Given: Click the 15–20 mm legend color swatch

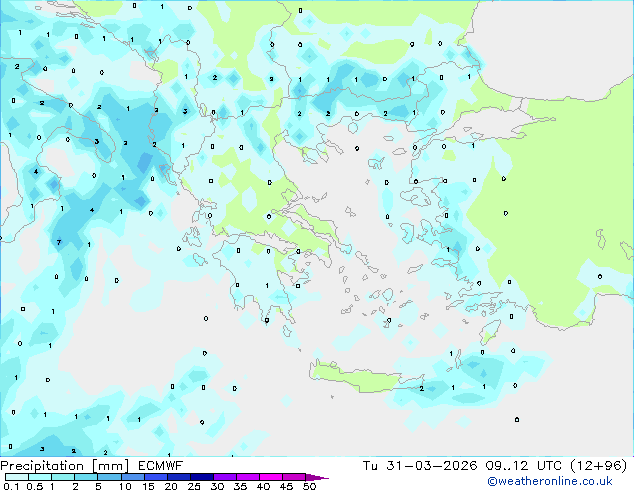Looking at the screenshot, I should (x=155, y=477).
